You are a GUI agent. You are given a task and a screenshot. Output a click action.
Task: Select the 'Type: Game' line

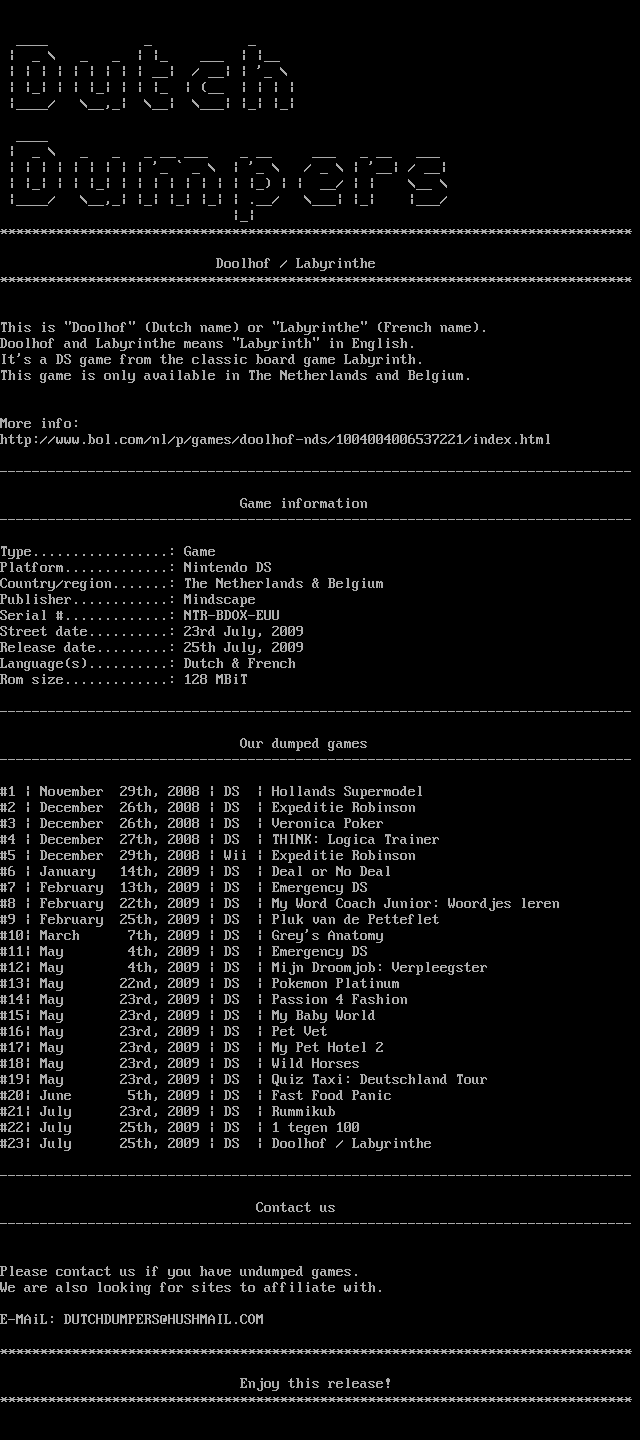(108, 552)
